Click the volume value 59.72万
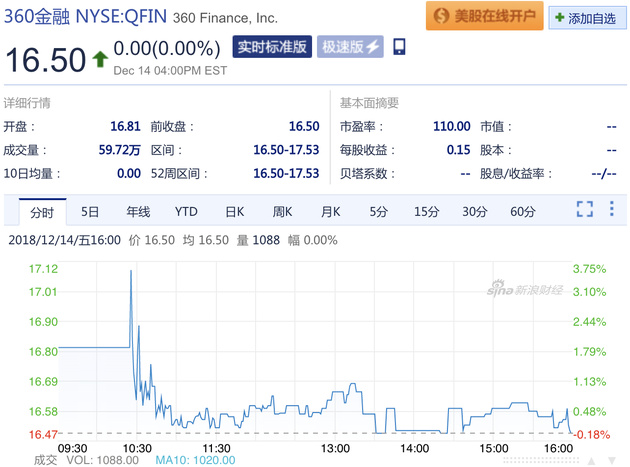 (x=120, y=150)
